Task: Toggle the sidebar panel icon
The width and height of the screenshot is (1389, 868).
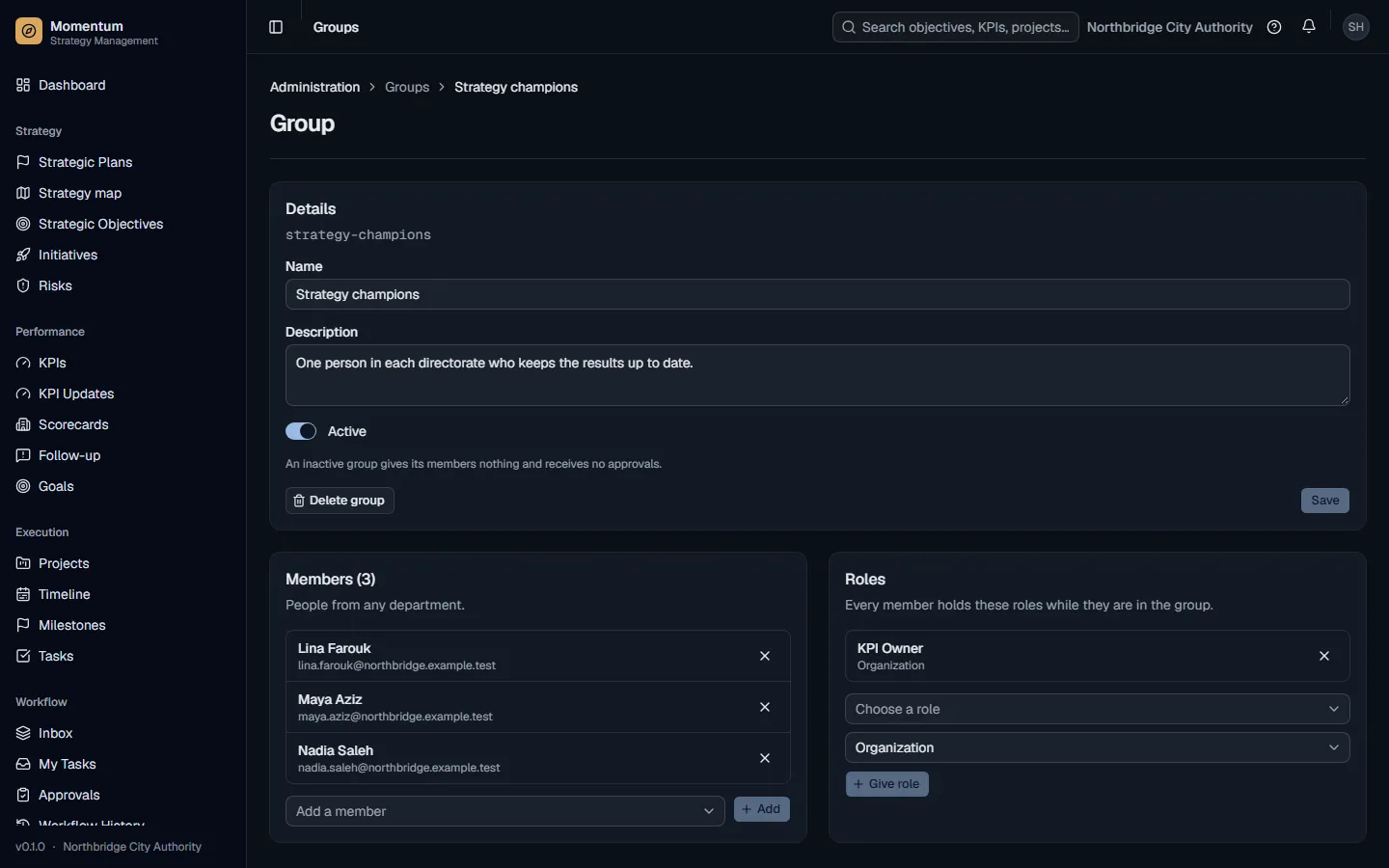Action: 276,27
